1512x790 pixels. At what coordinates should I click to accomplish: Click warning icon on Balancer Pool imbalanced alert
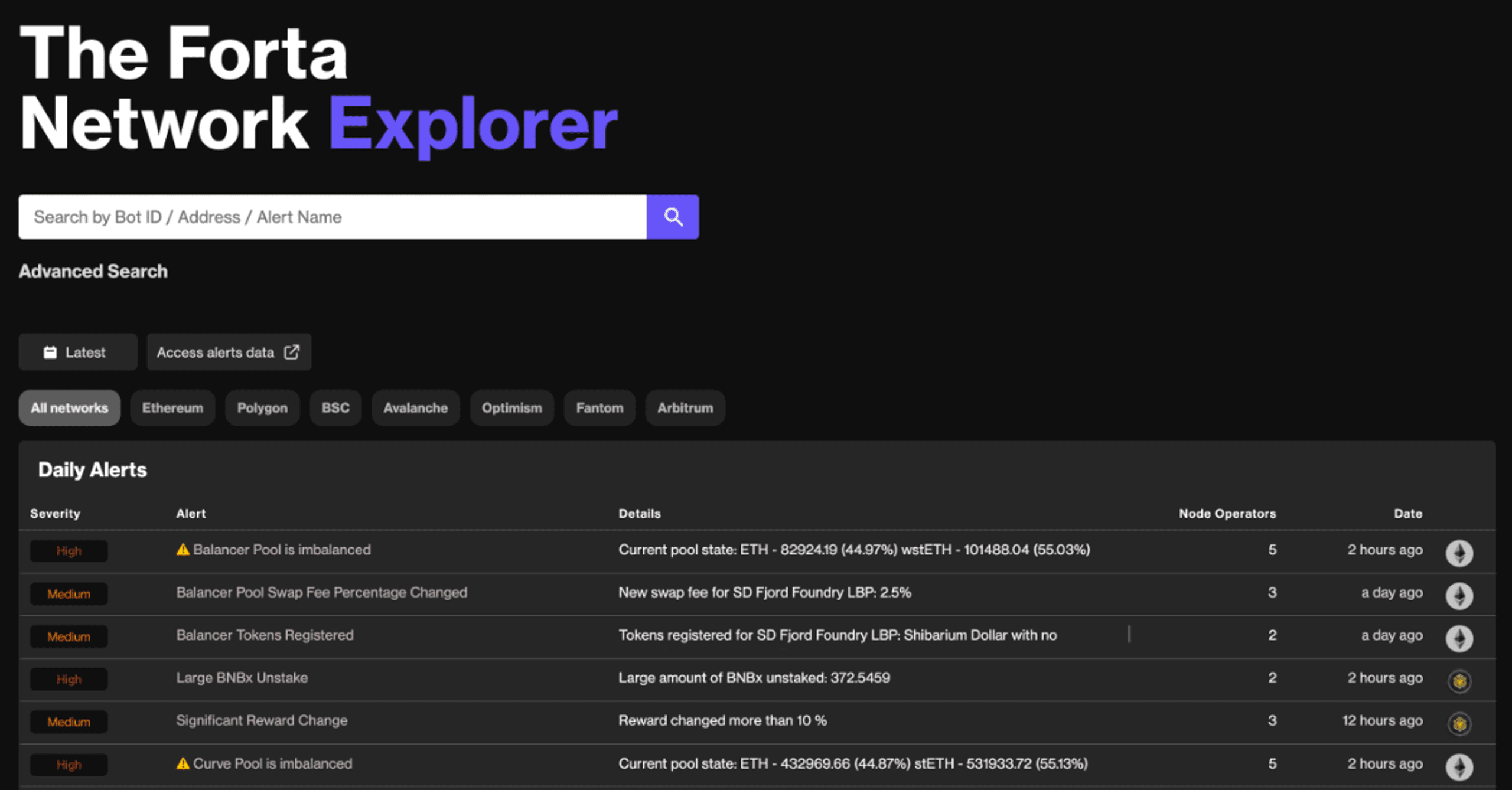[183, 550]
